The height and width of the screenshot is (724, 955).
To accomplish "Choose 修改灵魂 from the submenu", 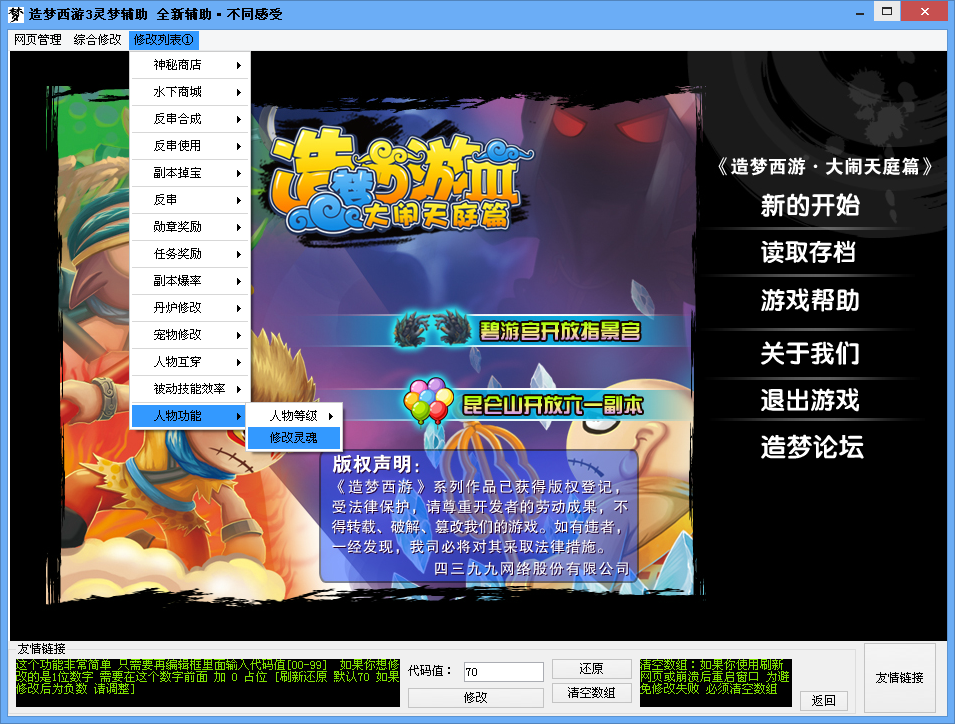I will coord(294,437).
